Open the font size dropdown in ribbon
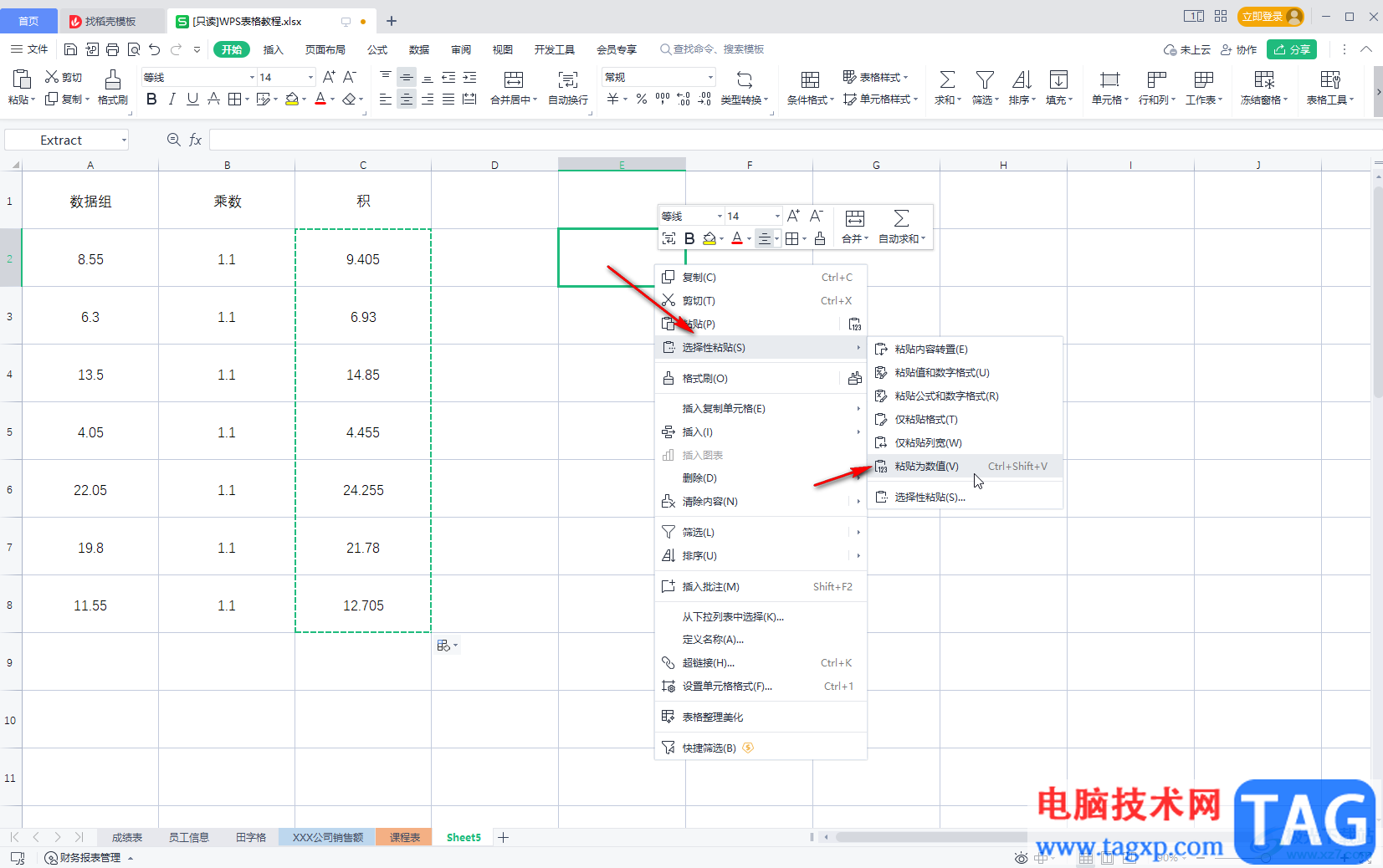Viewport: 1383px width, 868px height. click(x=310, y=77)
